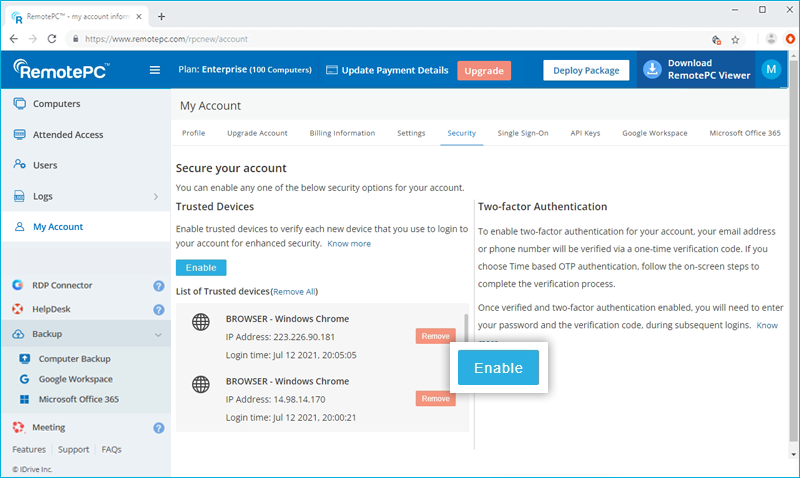Click the Download RemotePC Viewer icon
The height and width of the screenshot is (478, 800).
(x=652, y=69)
